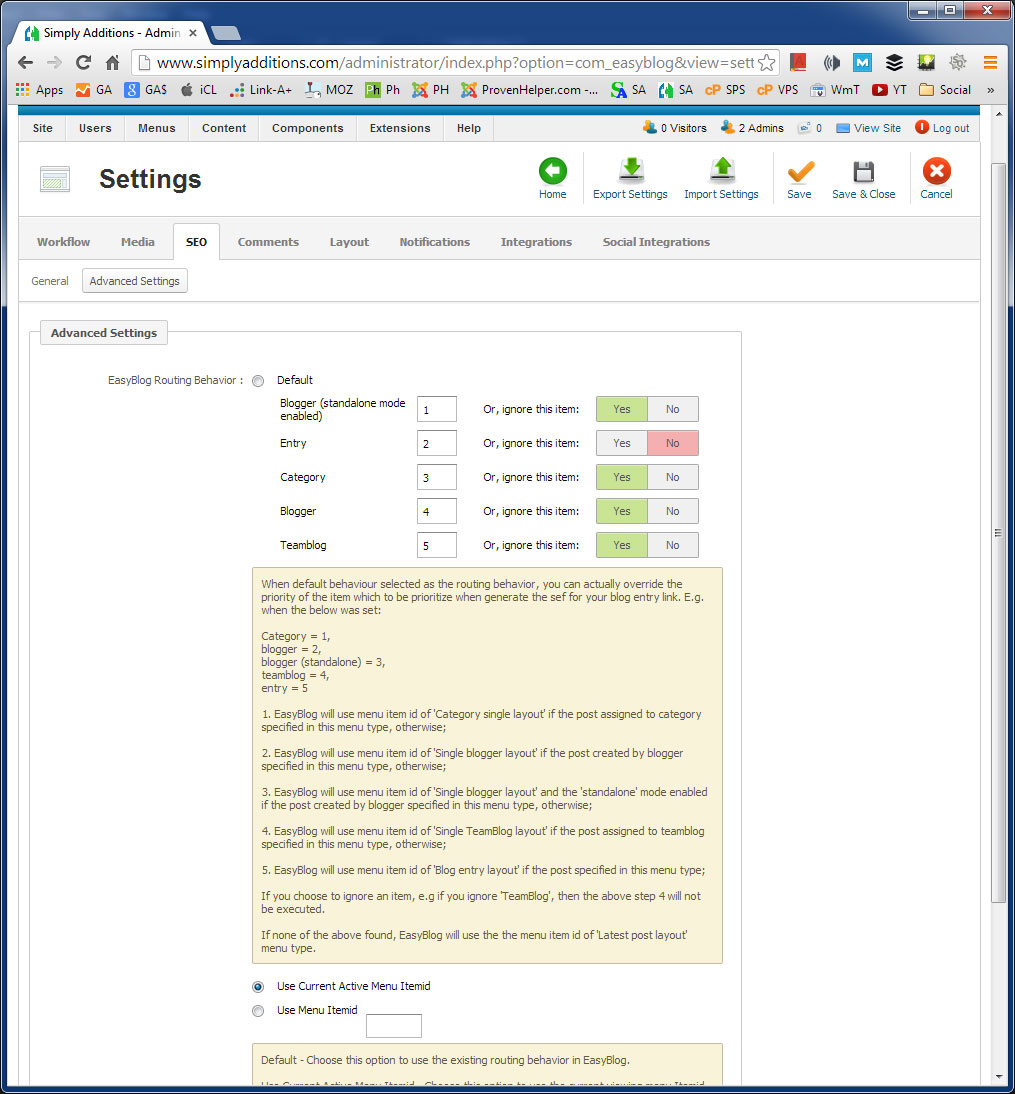This screenshot has height=1094, width=1015.
Task: Switch to the Notifications tab
Action: [435, 242]
